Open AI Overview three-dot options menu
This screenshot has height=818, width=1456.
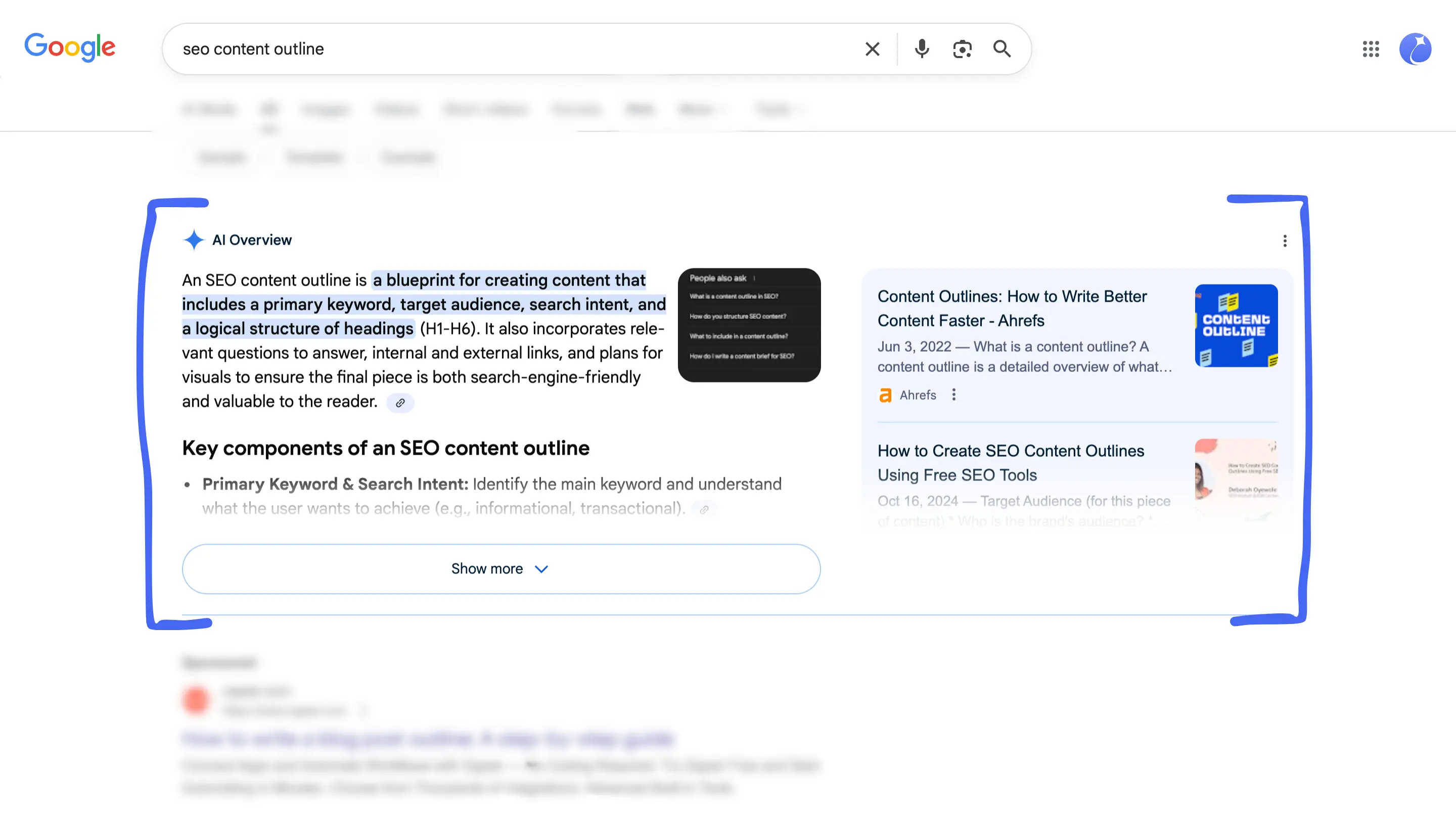pos(1285,241)
